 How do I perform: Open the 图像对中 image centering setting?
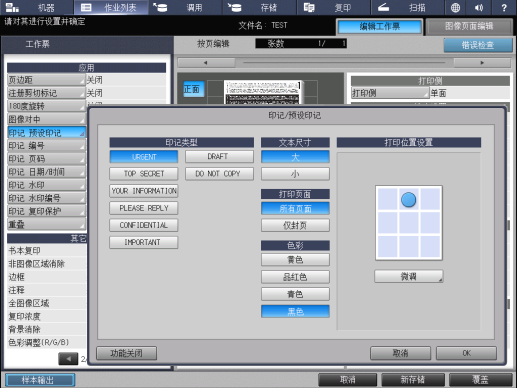46,119
